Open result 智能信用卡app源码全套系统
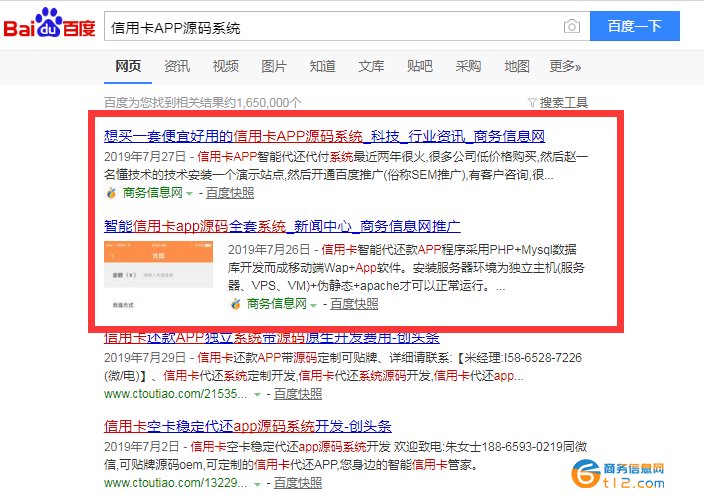Viewport: 704px width, 502px height. [x=282, y=226]
